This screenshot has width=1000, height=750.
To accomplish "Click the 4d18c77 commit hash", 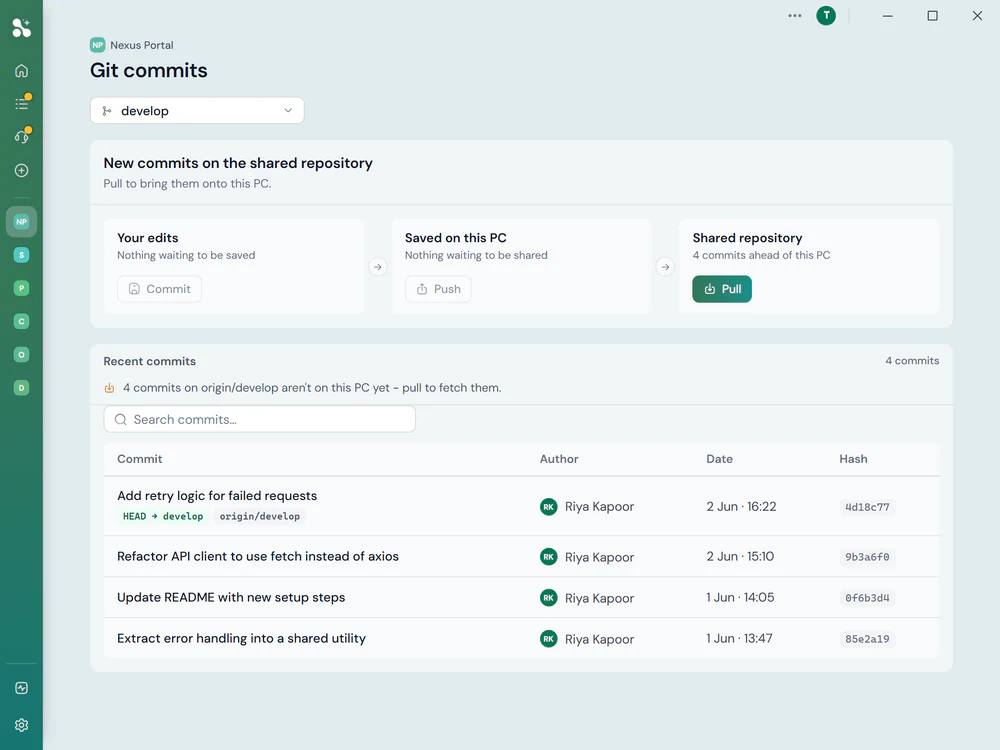I will [867, 507].
